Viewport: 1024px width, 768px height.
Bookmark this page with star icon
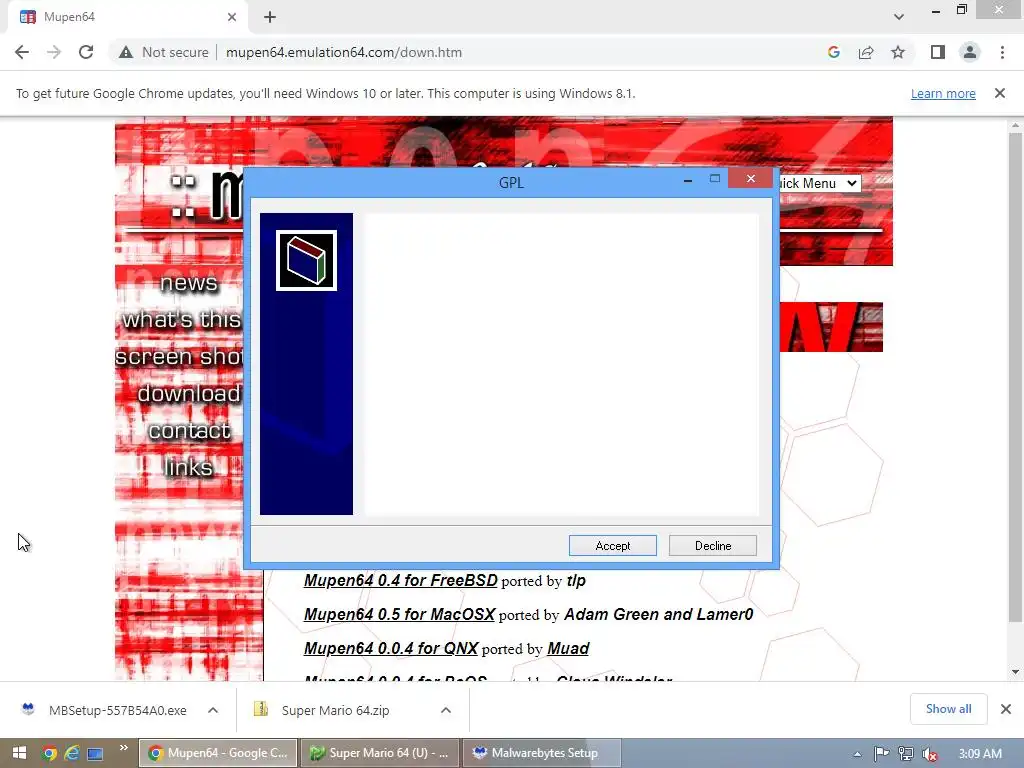(x=898, y=52)
